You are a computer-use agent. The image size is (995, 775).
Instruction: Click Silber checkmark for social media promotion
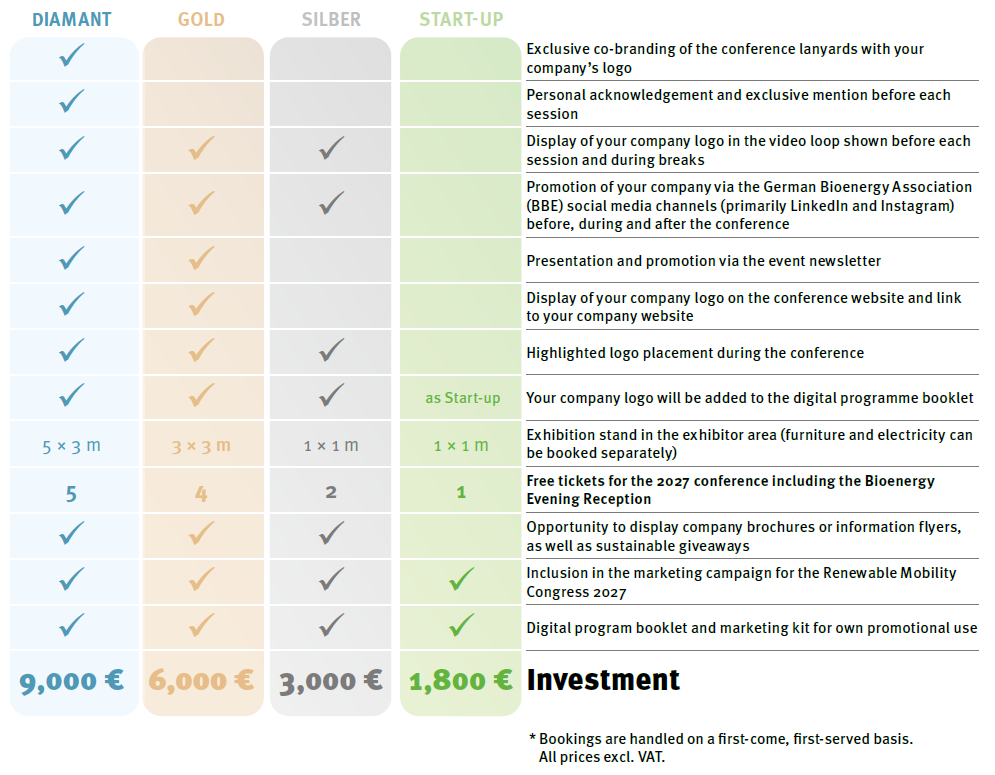(x=331, y=203)
